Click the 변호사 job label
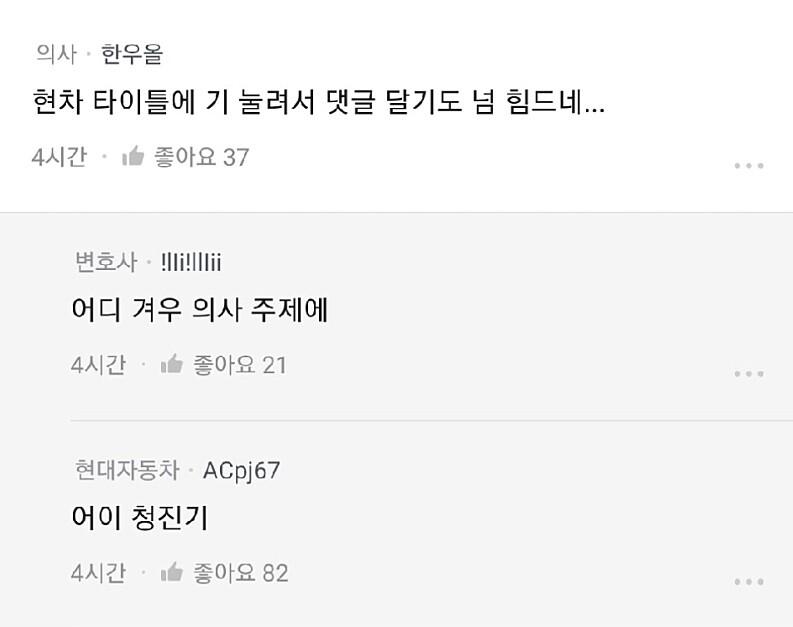The image size is (793, 627). [105, 262]
